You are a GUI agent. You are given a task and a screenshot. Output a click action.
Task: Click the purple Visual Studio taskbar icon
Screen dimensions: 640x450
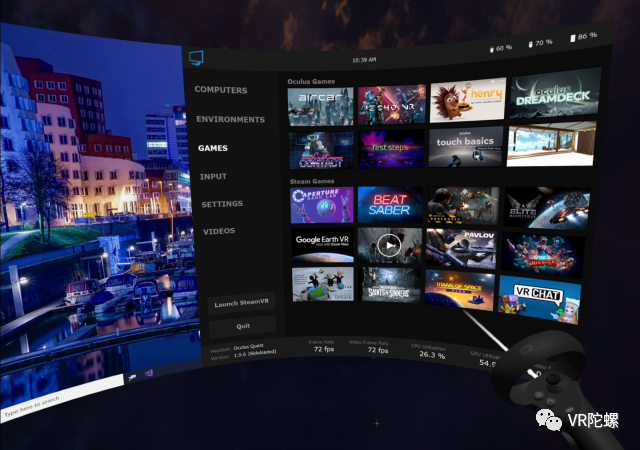[x=149, y=373]
